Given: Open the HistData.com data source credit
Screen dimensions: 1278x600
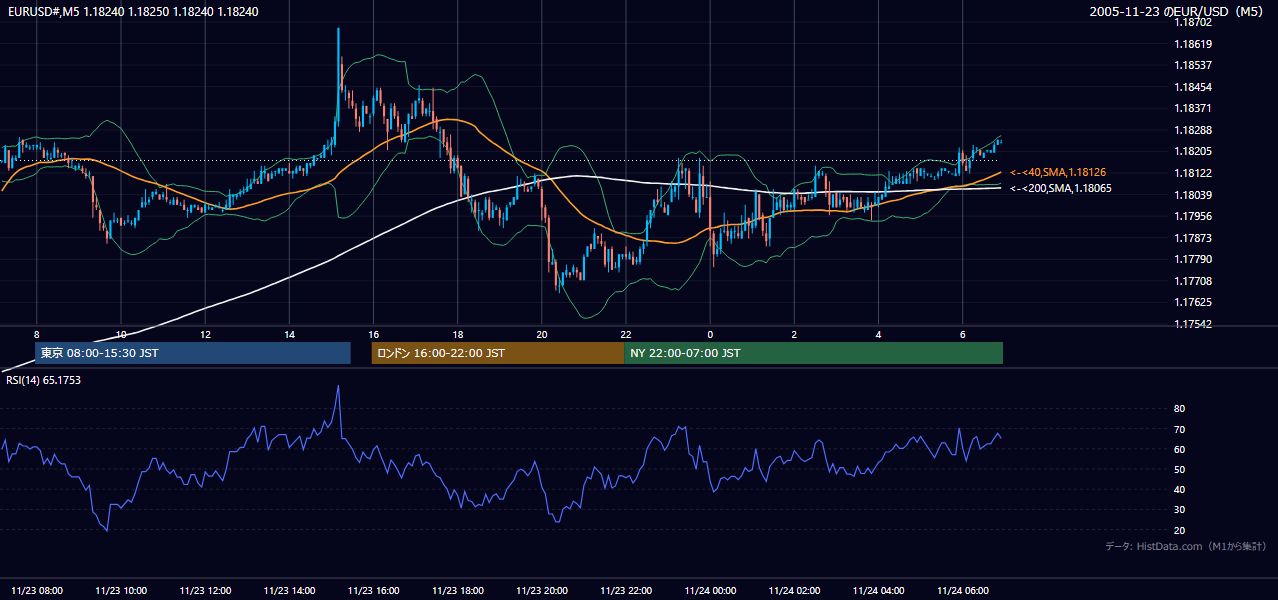Looking at the screenshot, I should click(x=1186, y=546).
